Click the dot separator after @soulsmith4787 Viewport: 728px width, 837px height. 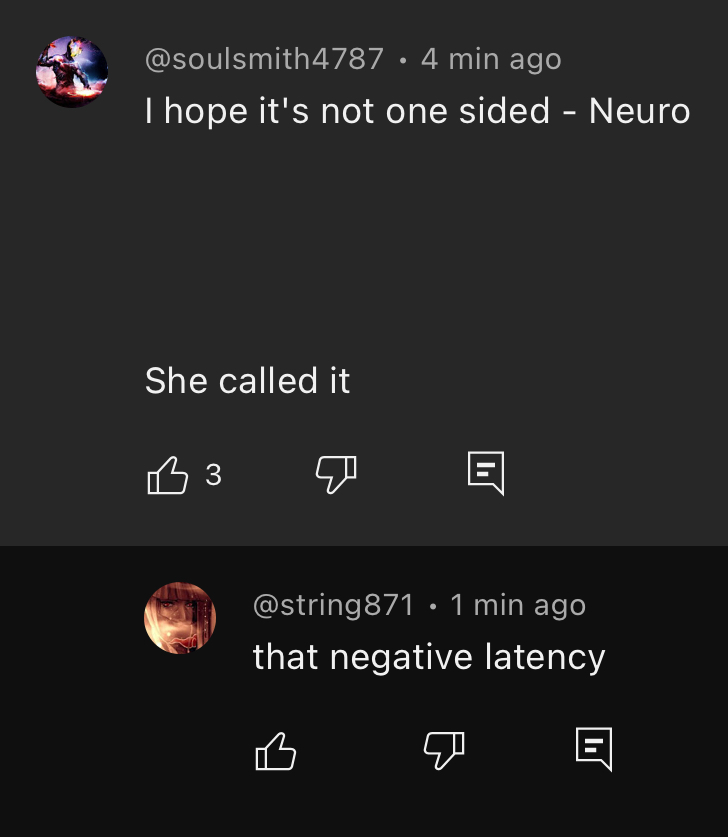[x=402, y=60]
